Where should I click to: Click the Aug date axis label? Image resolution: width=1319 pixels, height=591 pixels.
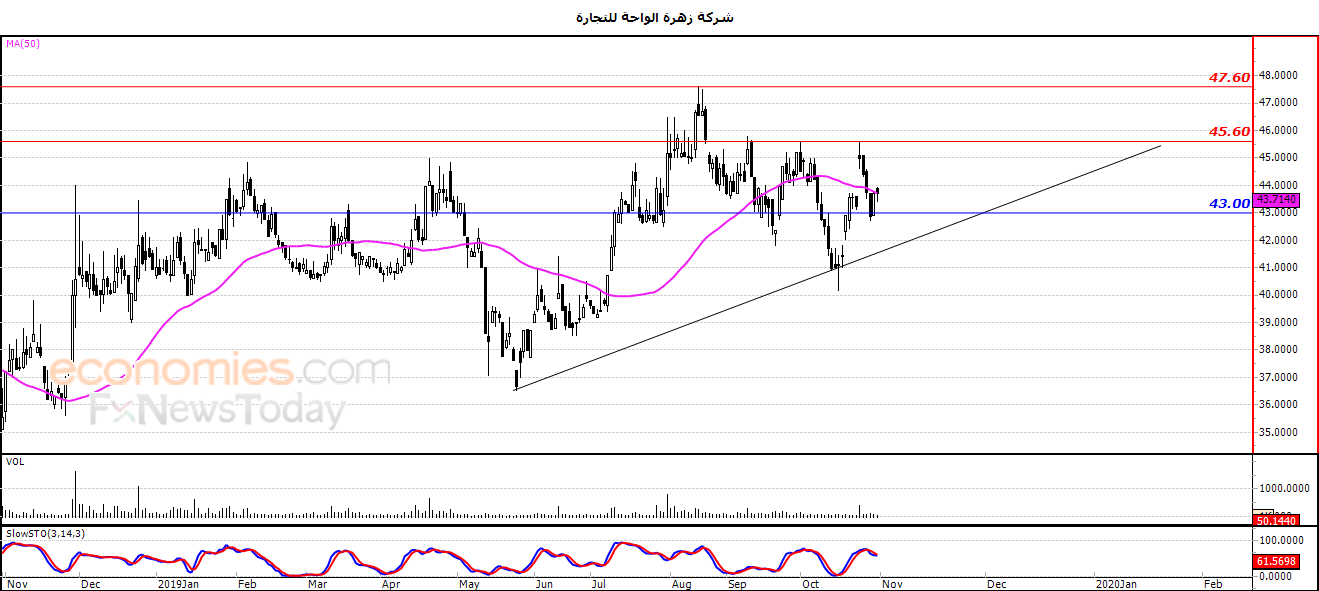[x=682, y=582]
